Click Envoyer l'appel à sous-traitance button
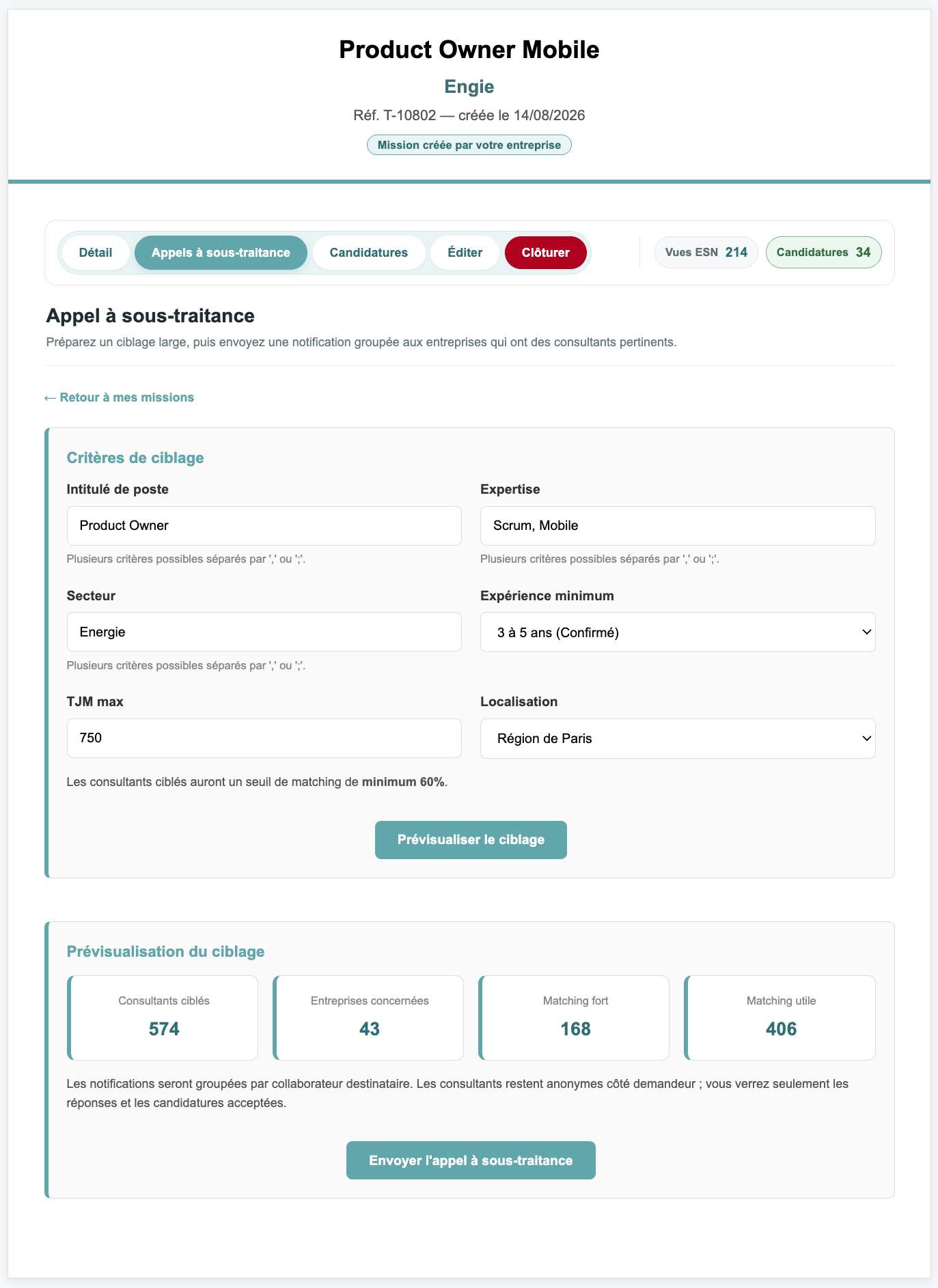938x1288 pixels. [471, 1160]
